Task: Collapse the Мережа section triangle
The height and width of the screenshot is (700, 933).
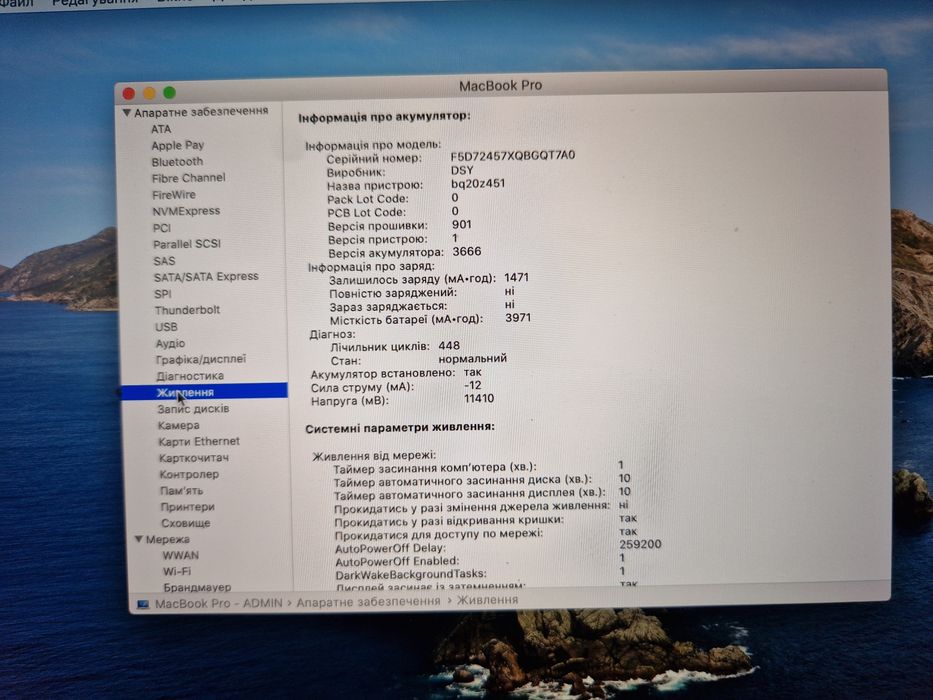Action: click(x=138, y=539)
